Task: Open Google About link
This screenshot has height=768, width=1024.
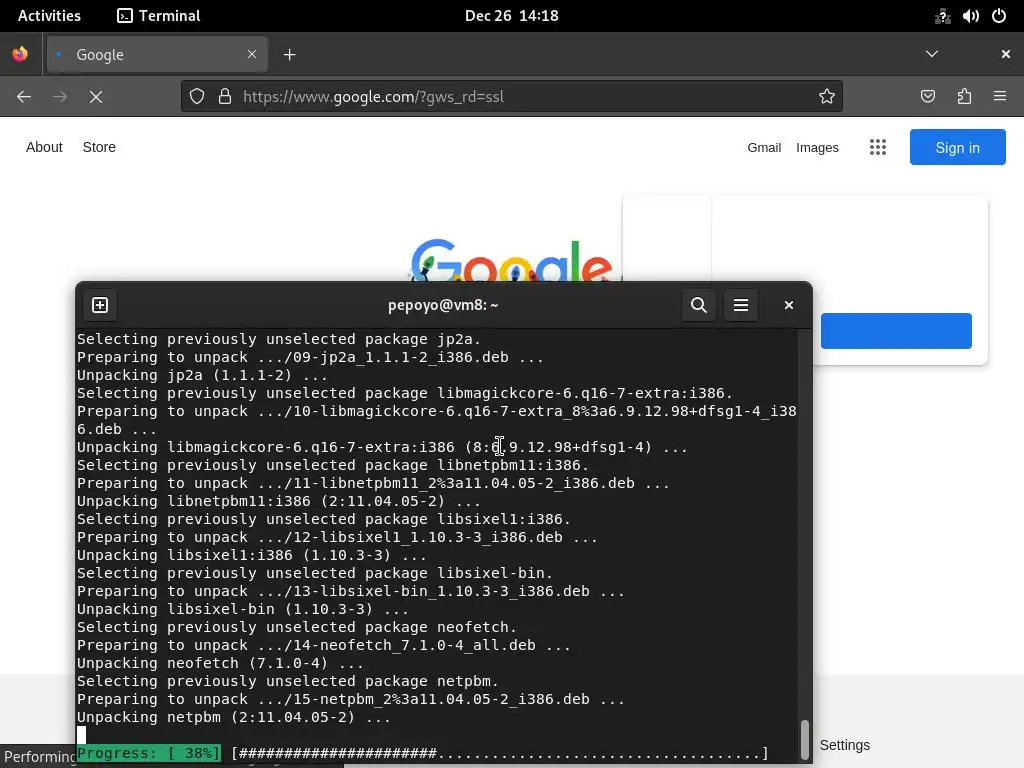Action: point(44,147)
